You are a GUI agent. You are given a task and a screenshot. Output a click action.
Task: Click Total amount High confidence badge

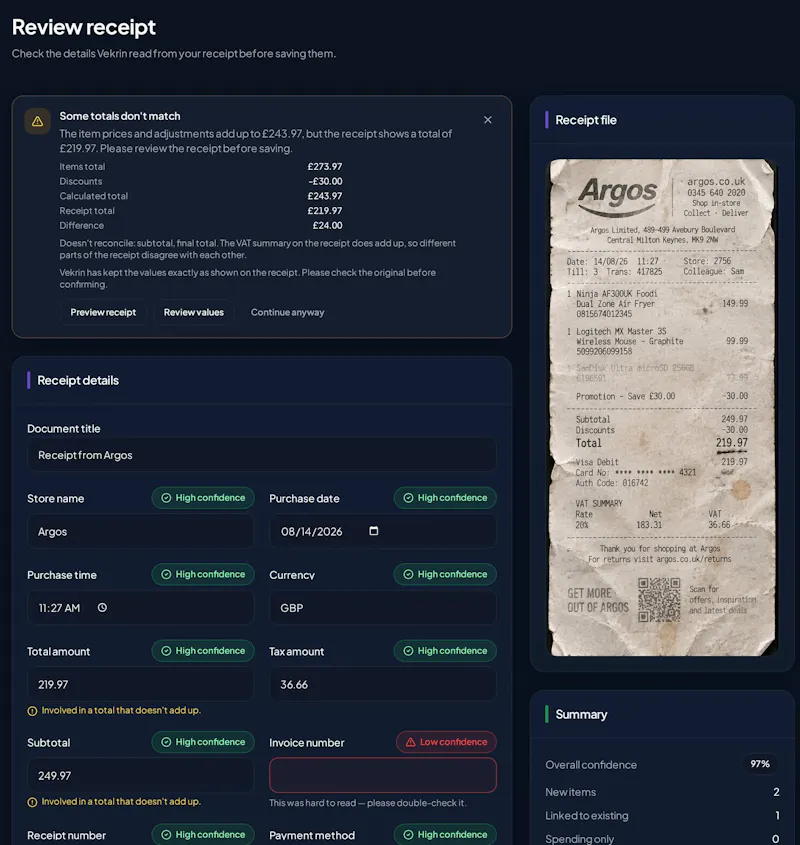pos(203,651)
